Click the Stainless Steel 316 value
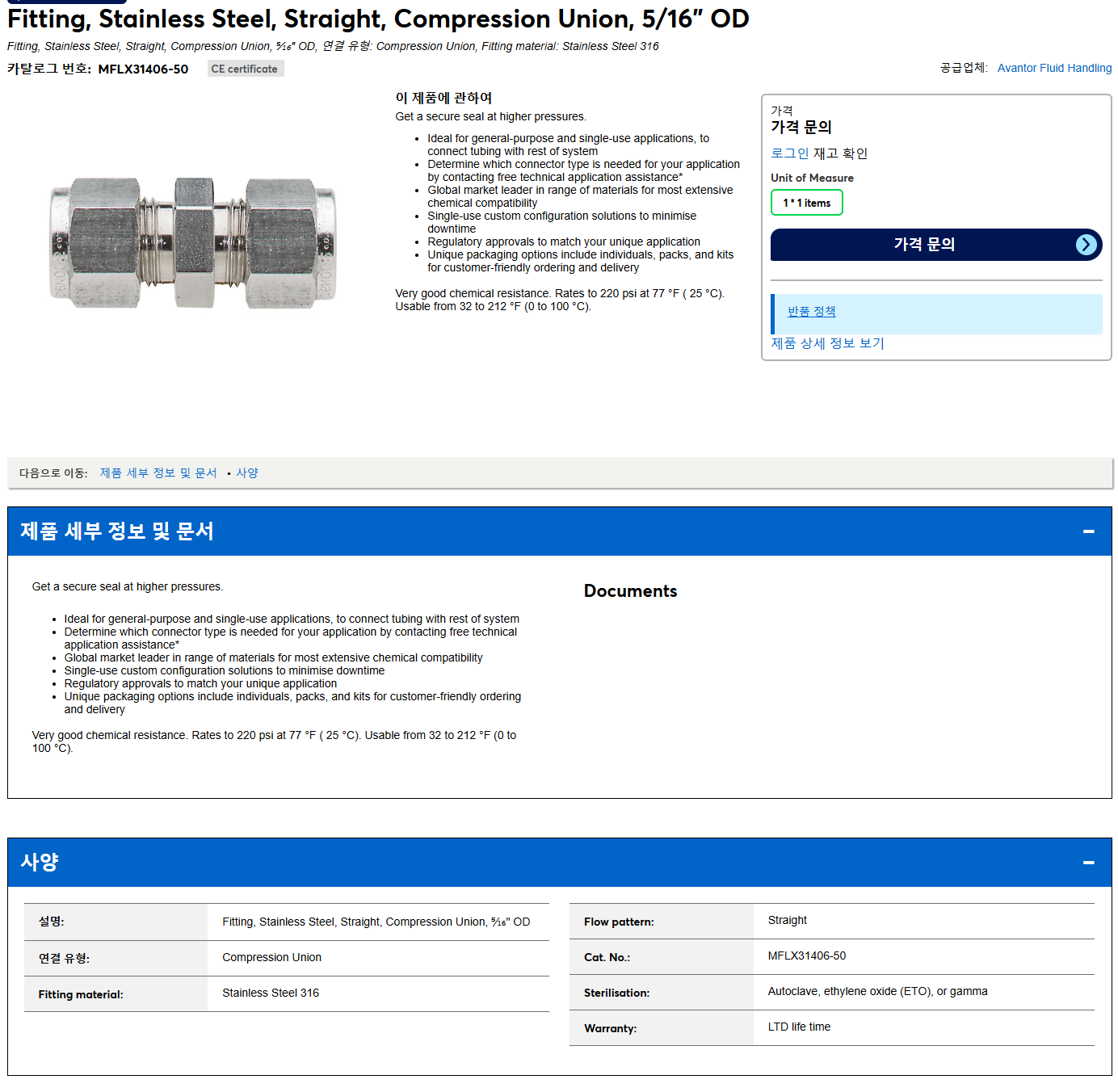Screen dimensions: 1118x1092 (x=271, y=993)
